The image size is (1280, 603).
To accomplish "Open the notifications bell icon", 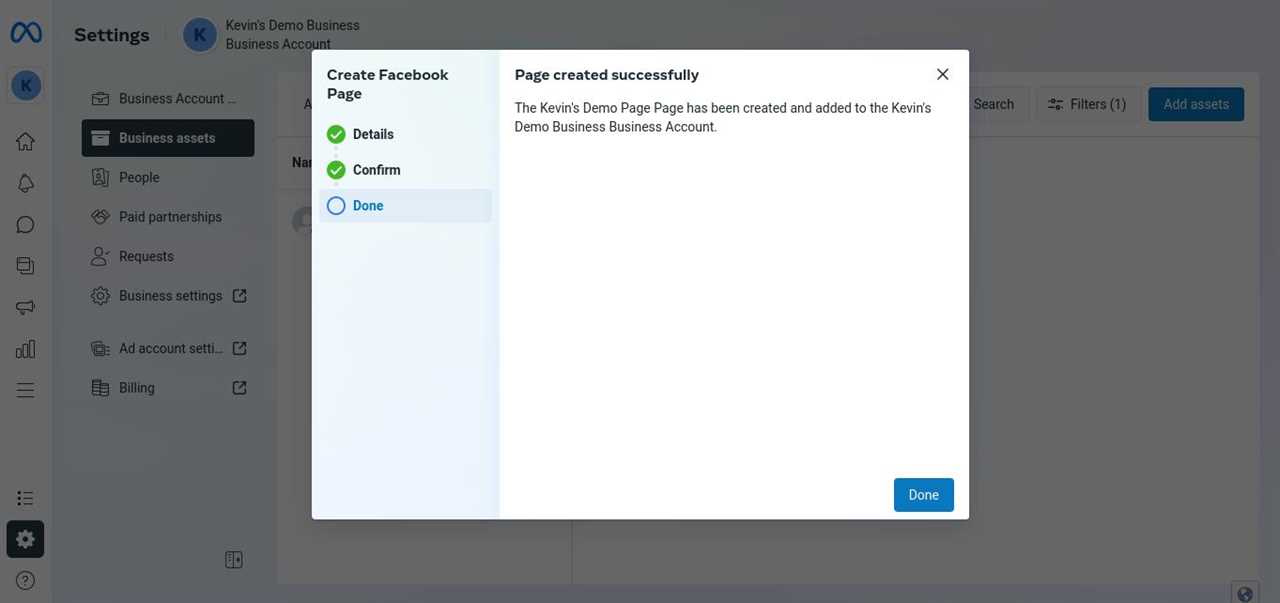I will click(26, 183).
